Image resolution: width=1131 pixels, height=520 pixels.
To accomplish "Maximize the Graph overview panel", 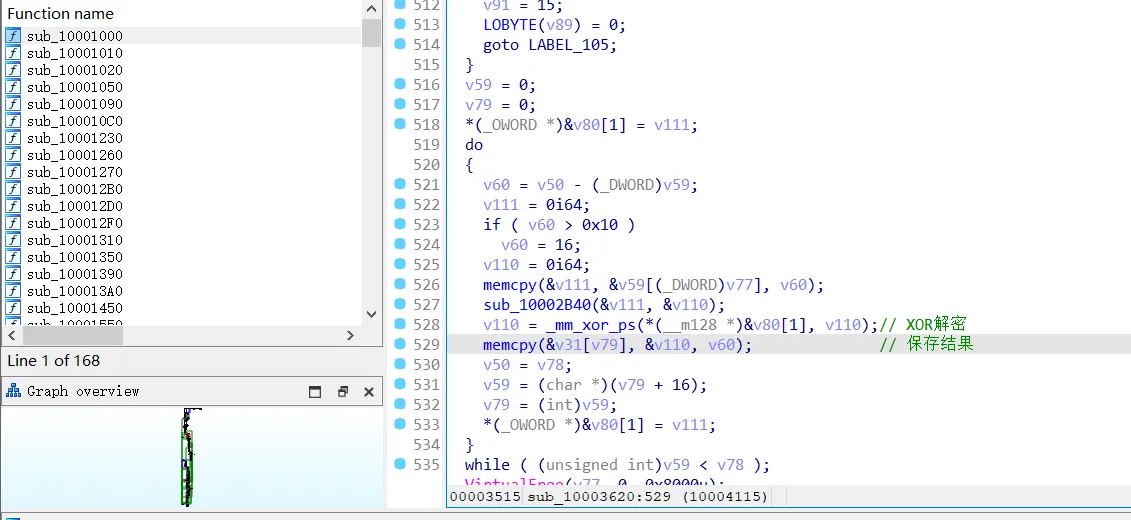I will tap(315, 392).
